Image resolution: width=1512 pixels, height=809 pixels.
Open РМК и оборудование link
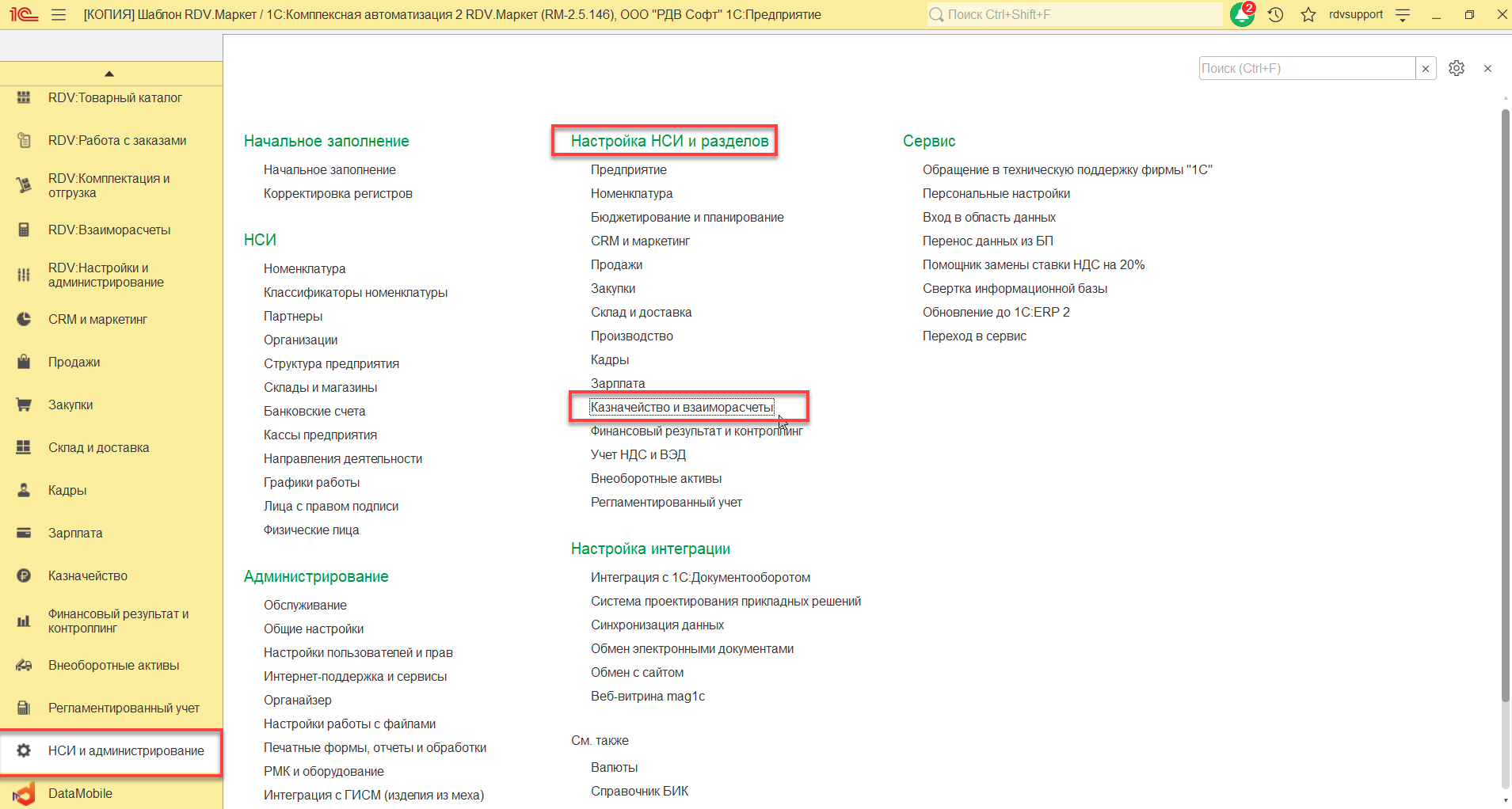pyautogui.click(x=324, y=771)
